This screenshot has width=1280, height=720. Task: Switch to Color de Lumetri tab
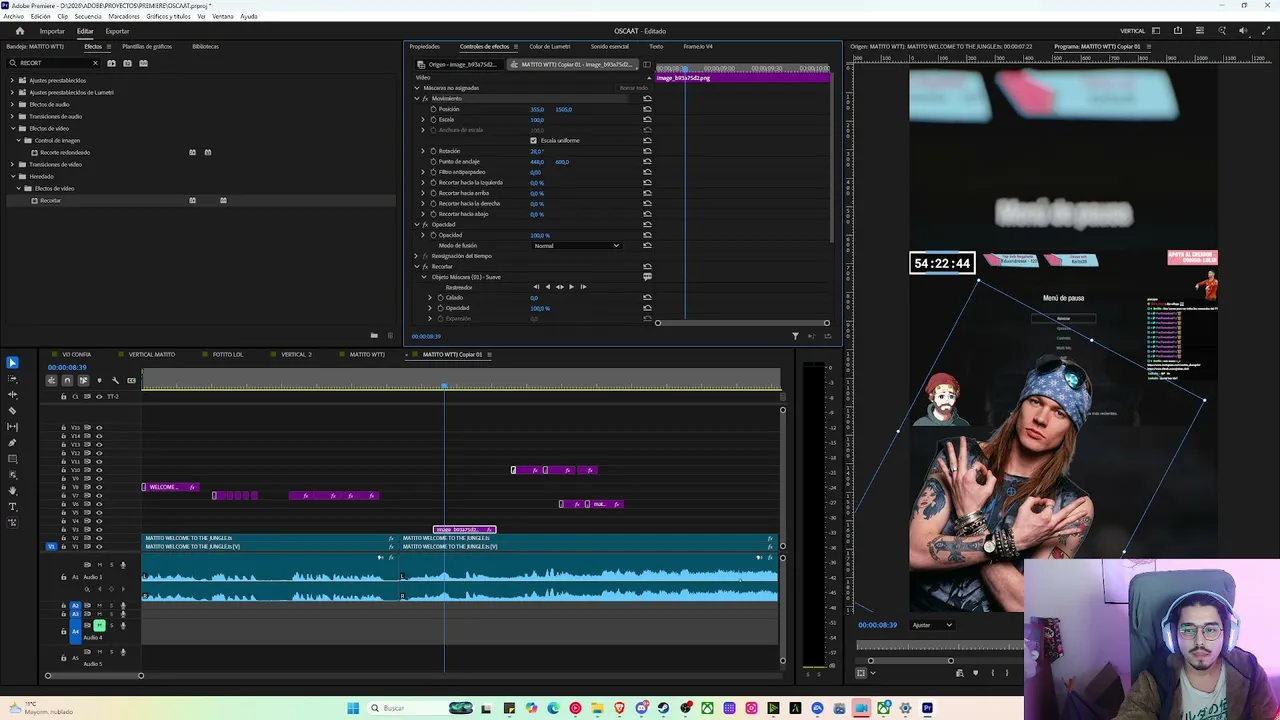point(550,47)
